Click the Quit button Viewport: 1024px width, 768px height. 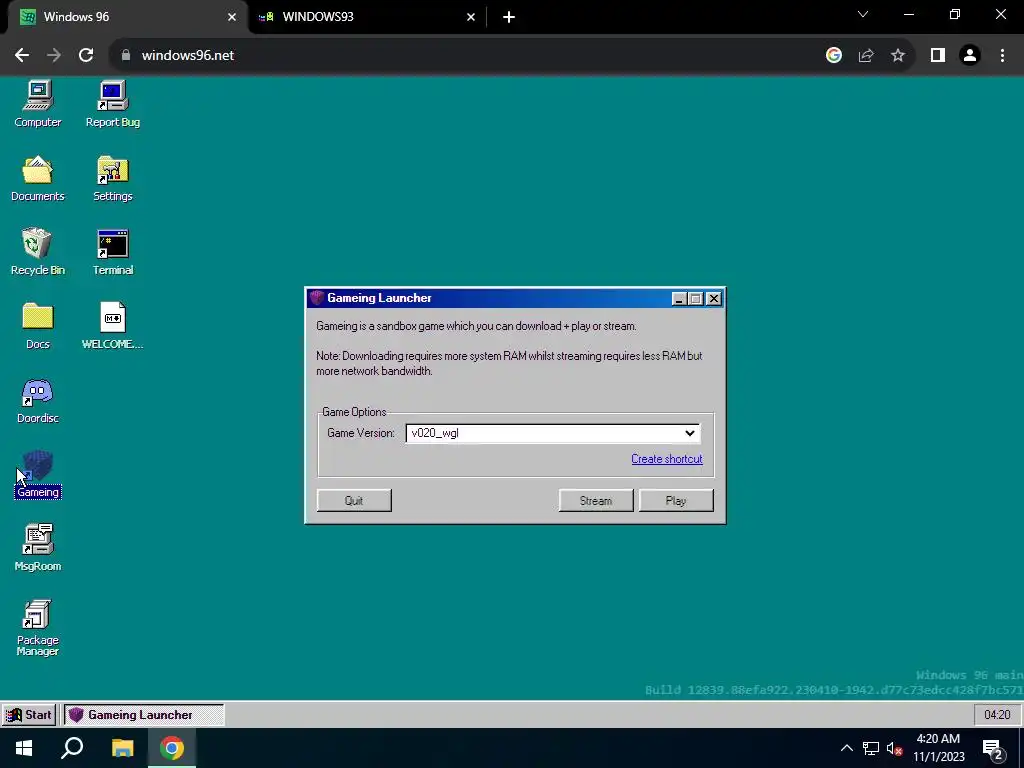pyautogui.click(x=354, y=501)
